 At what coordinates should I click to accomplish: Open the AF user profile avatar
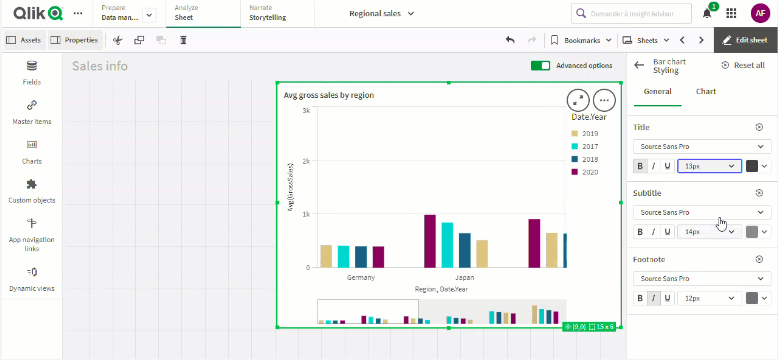click(760, 13)
